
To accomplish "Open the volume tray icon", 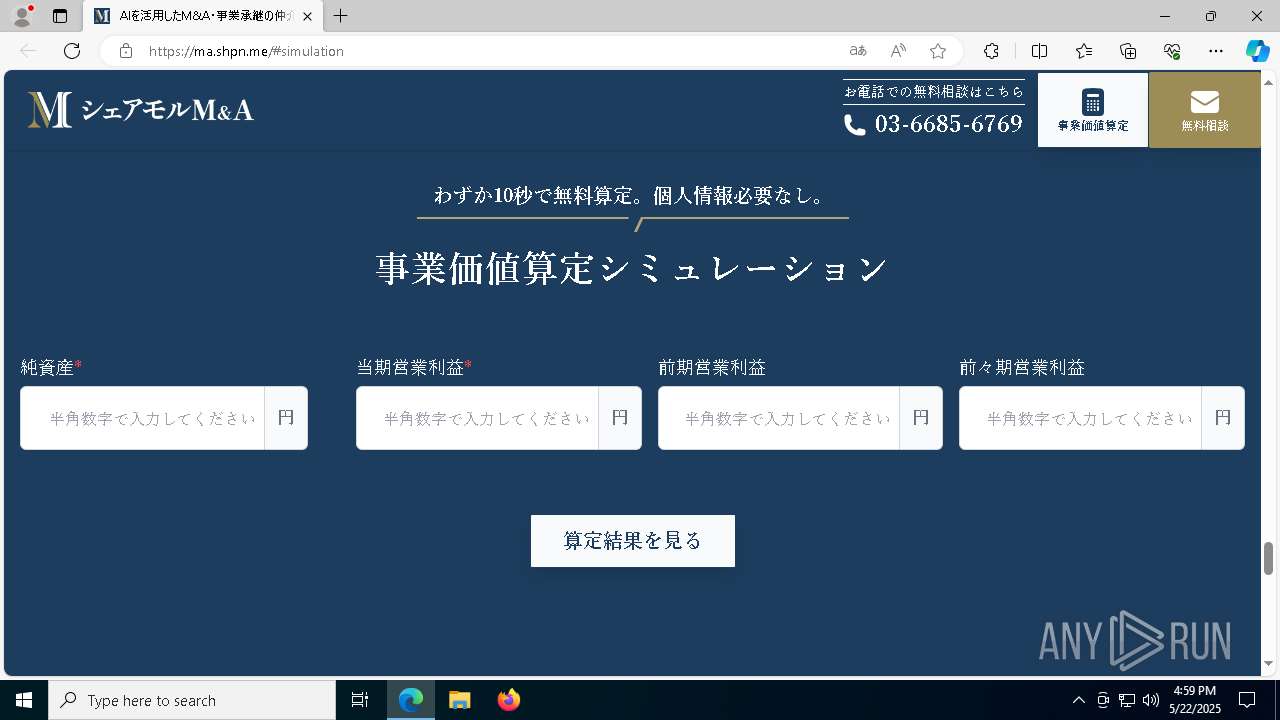I will tap(1150, 700).
